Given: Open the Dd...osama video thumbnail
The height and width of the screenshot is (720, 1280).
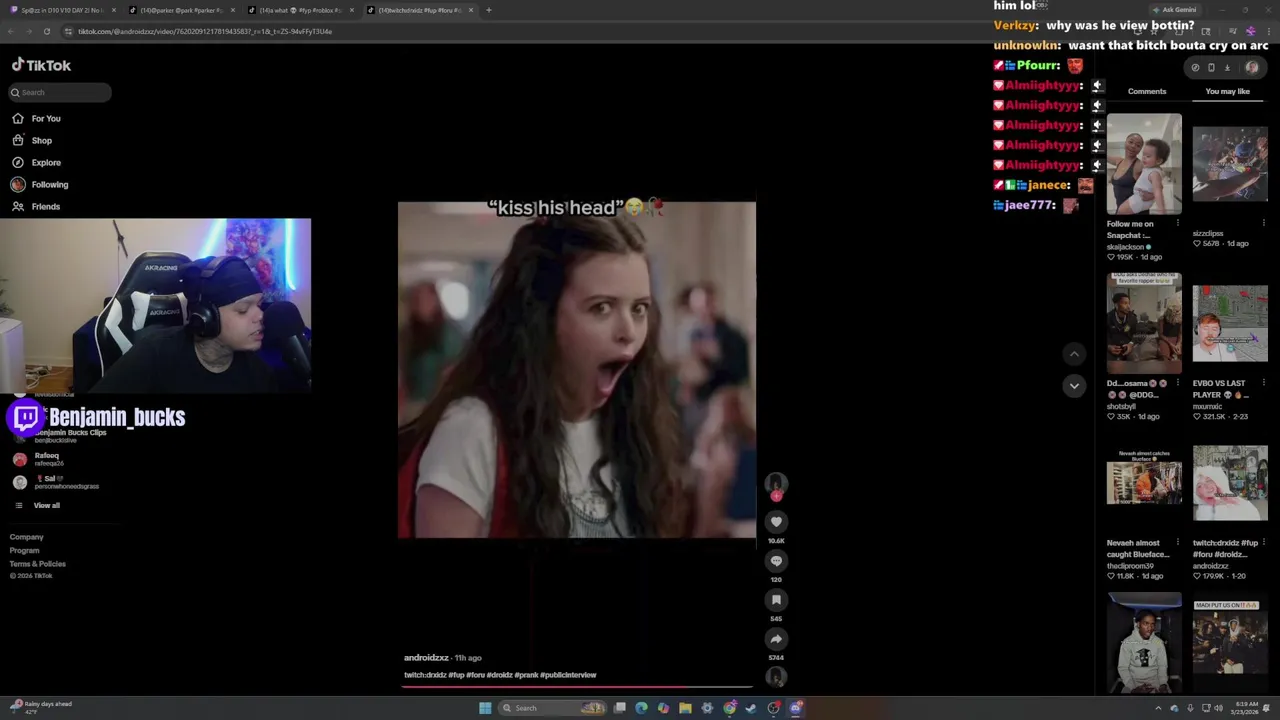Looking at the screenshot, I should click(1144, 323).
